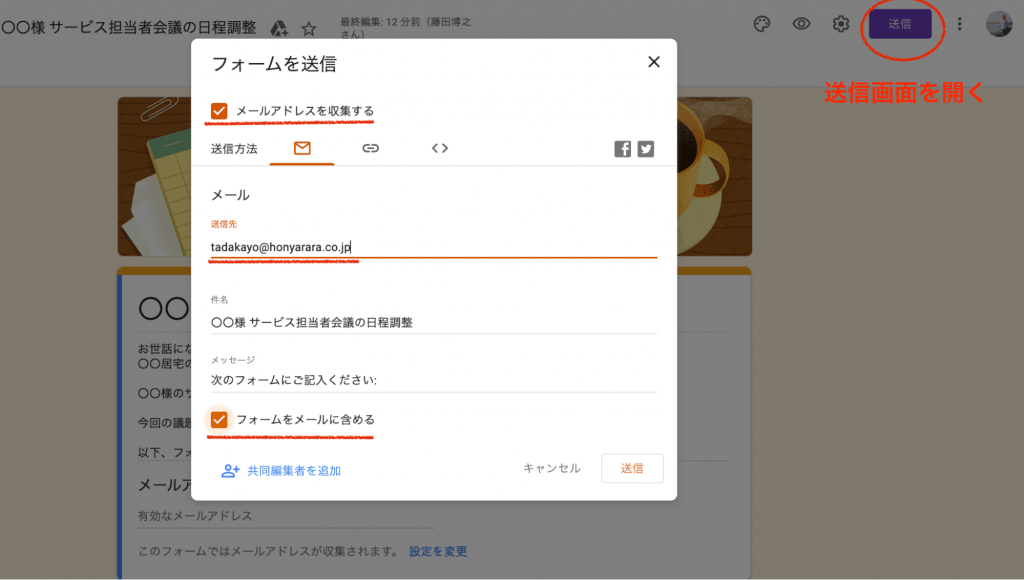Star this form with the star icon
The height and width of the screenshot is (580, 1024).
[309, 28]
